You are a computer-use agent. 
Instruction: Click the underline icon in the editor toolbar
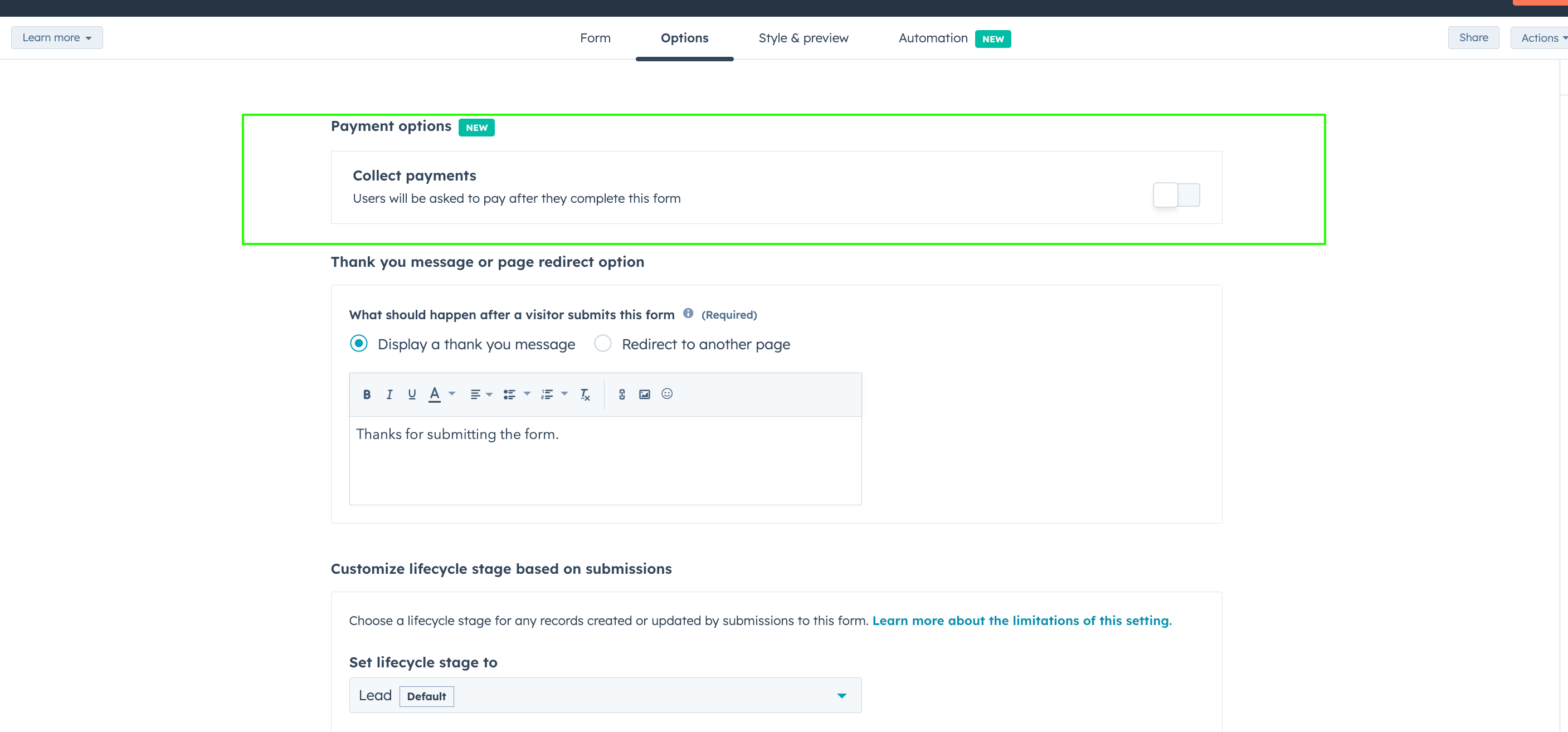click(412, 394)
